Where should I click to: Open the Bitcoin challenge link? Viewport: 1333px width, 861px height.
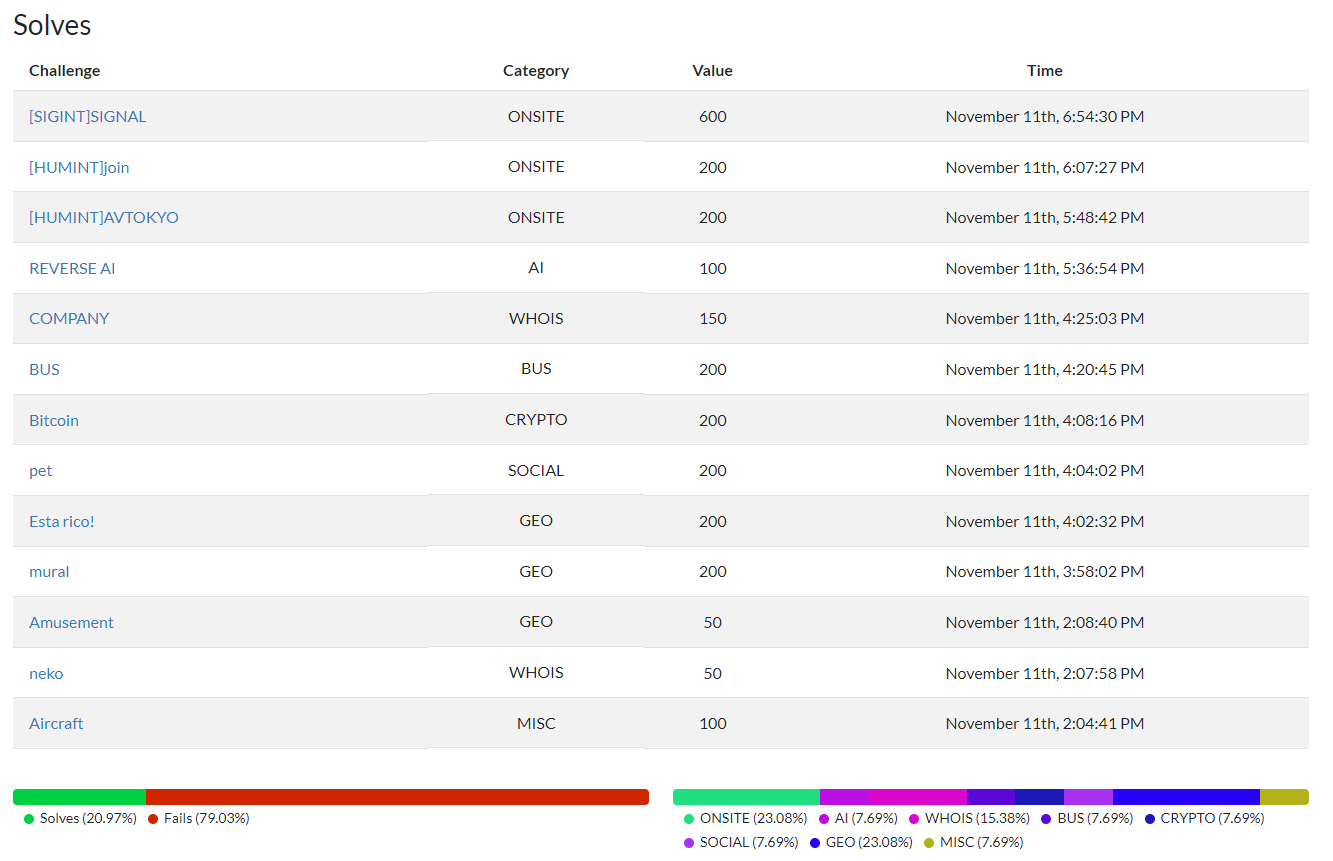(54, 420)
